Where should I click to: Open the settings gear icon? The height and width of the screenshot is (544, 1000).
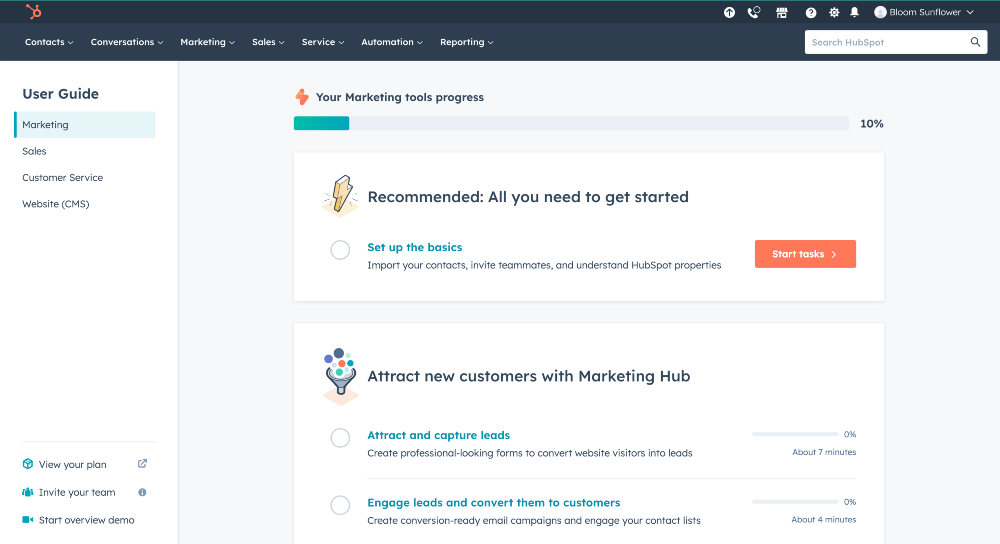(x=834, y=12)
